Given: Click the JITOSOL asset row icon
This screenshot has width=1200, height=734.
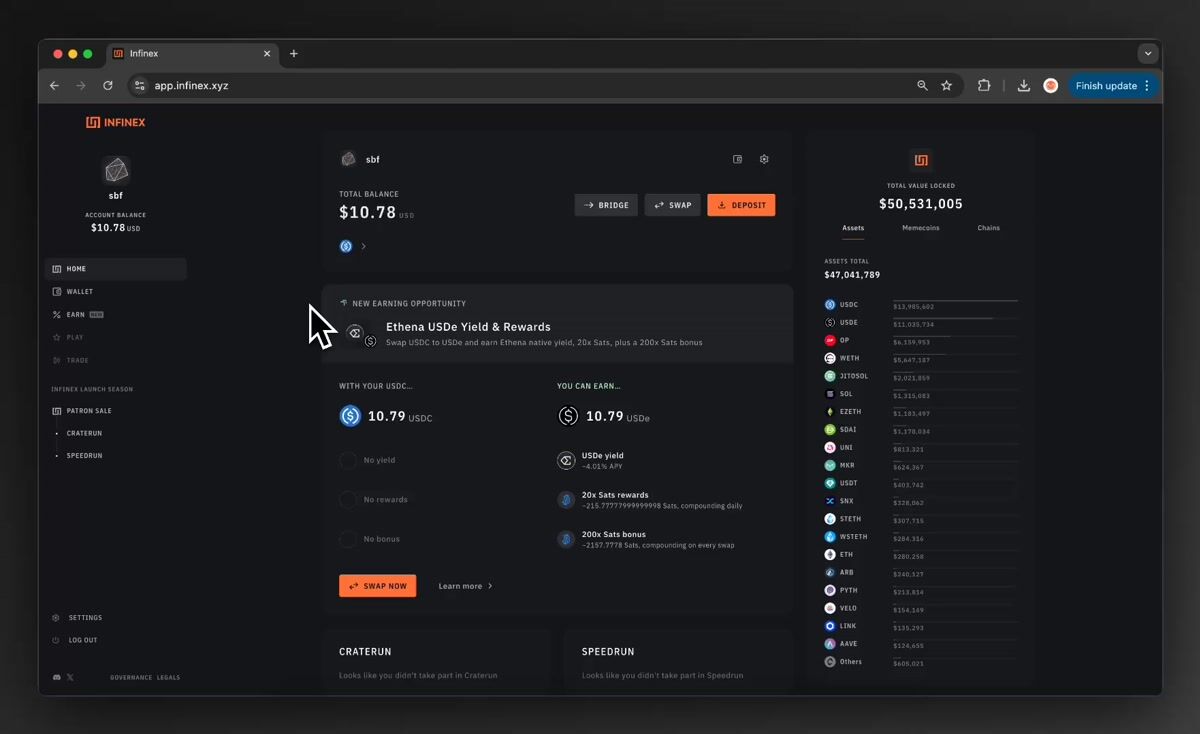Looking at the screenshot, I should 830,376.
